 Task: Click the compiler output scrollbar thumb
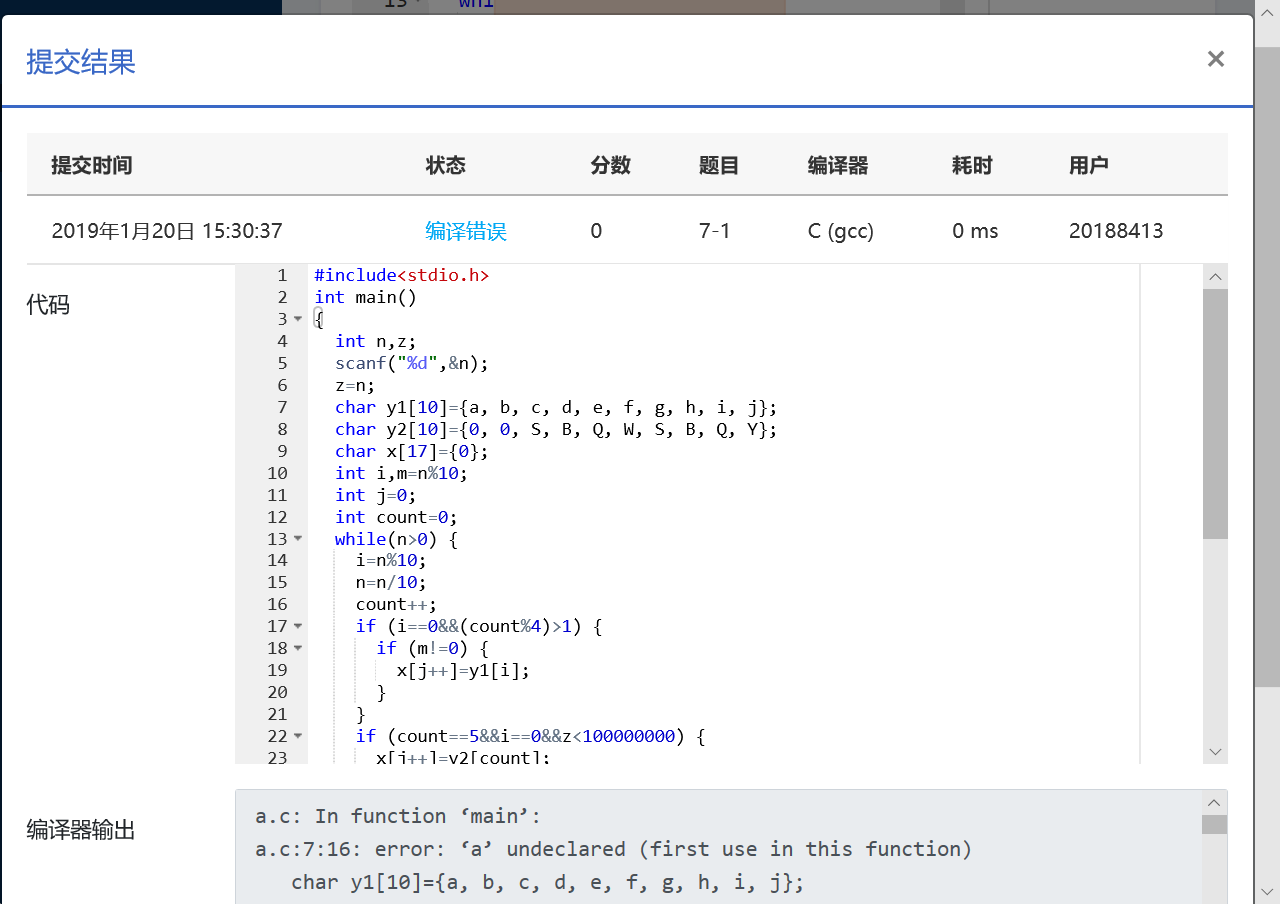[x=1214, y=824]
